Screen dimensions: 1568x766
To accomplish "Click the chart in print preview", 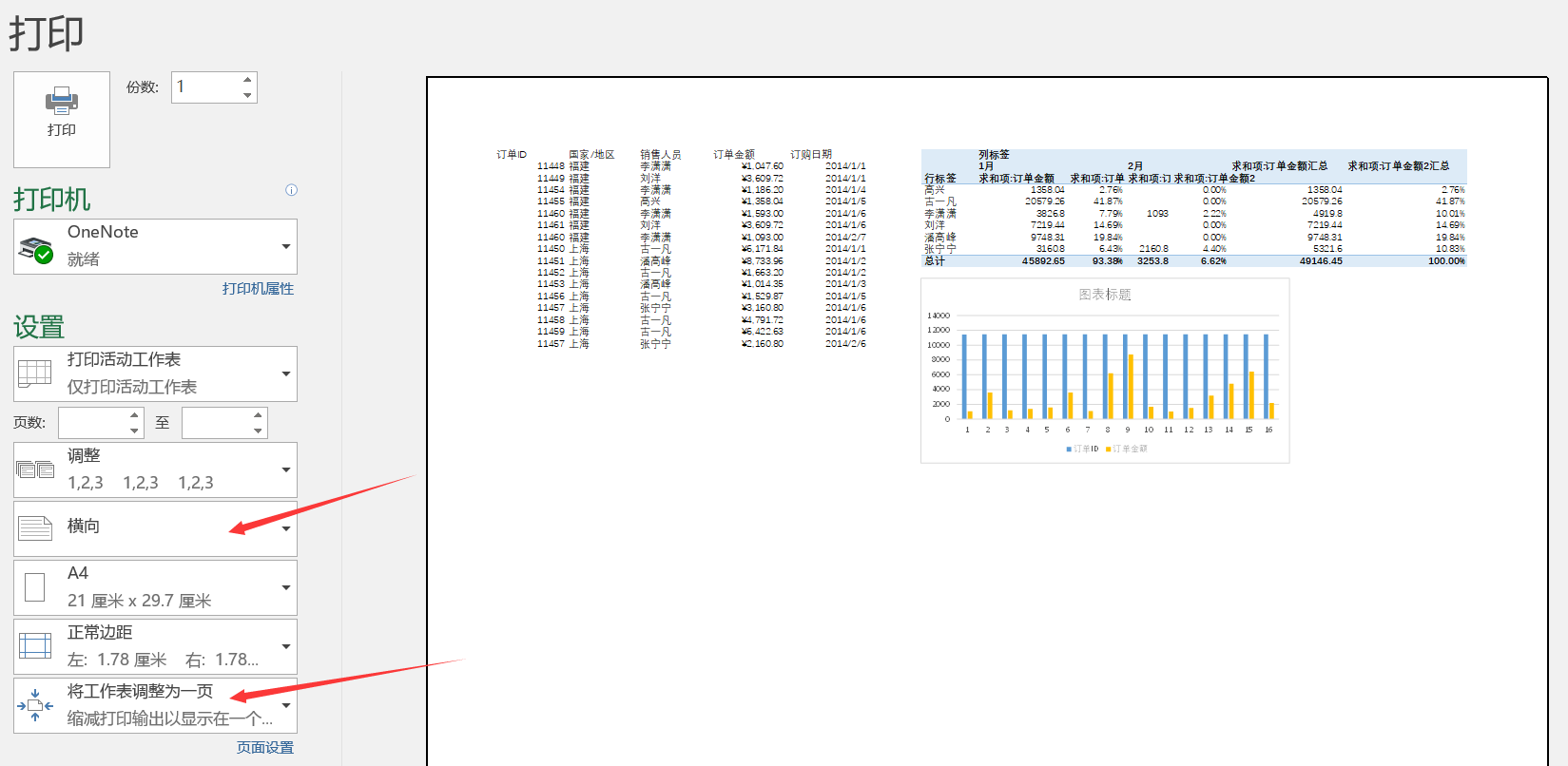I will point(1105,371).
